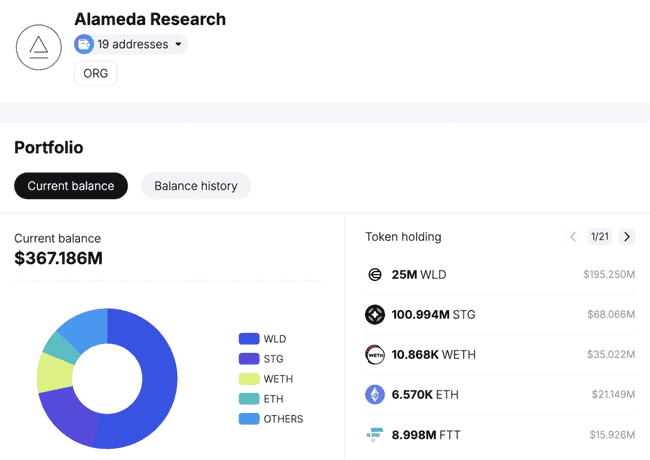Click the large WLD donut chart segment
Viewport: 650px width, 460px height.
pyautogui.click(x=160, y=381)
